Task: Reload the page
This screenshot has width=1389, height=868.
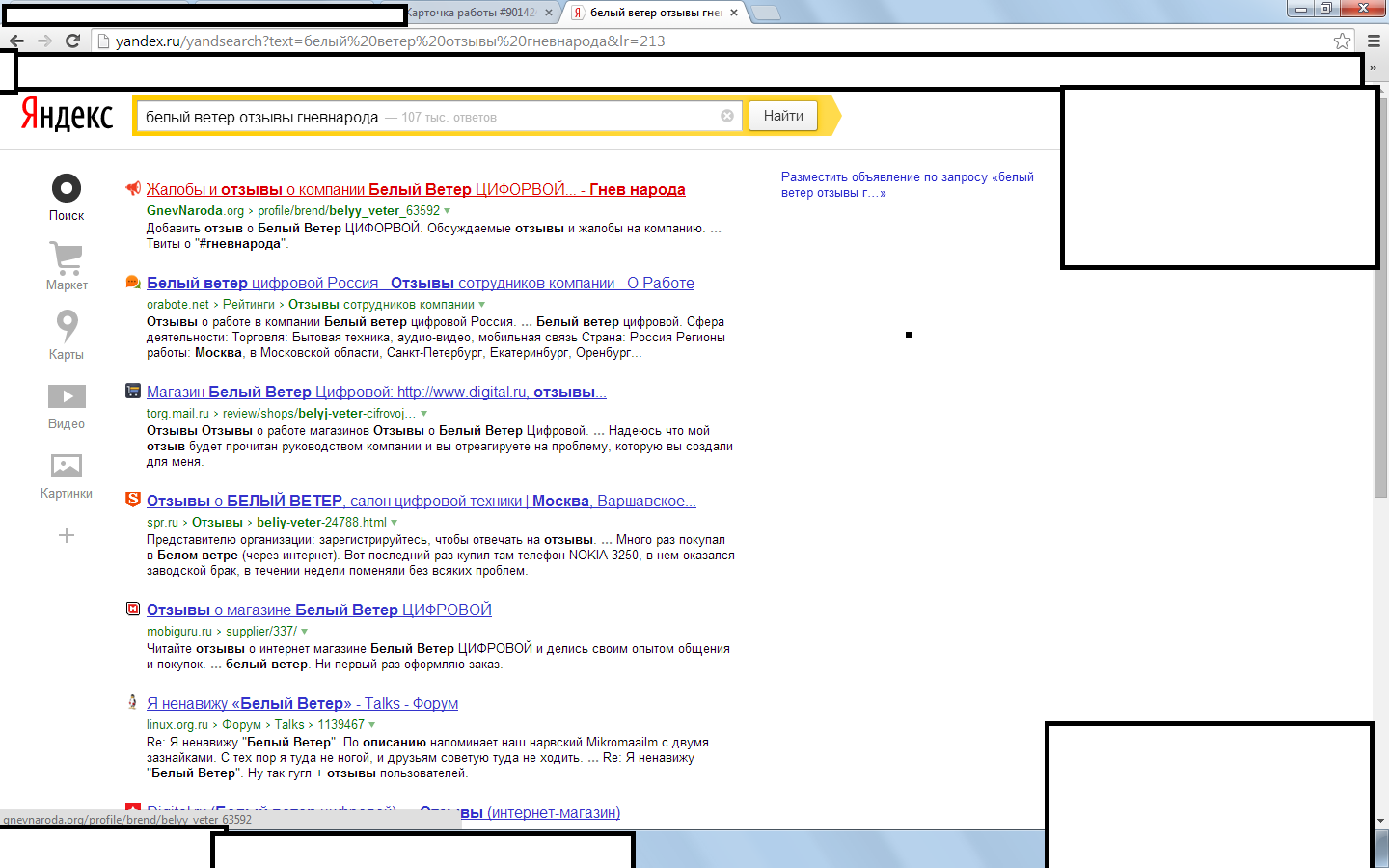Action: (x=72, y=41)
